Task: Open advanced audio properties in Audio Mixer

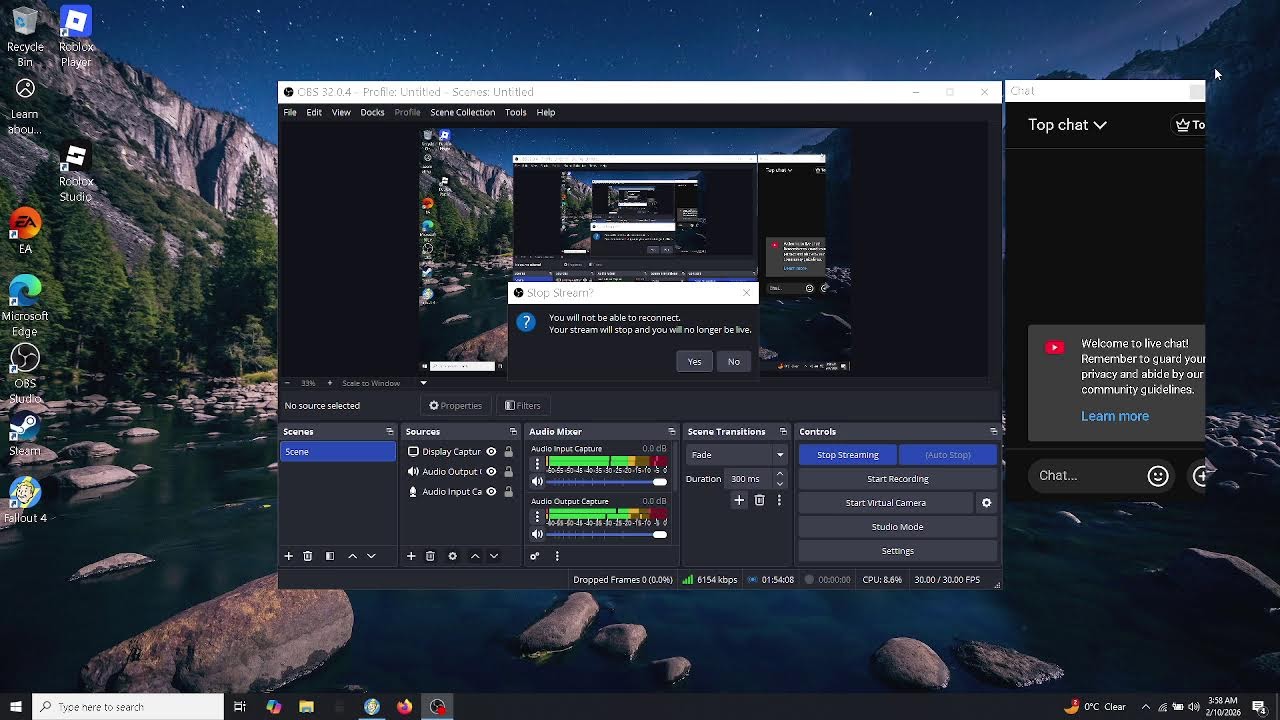Action: coord(535,556)
